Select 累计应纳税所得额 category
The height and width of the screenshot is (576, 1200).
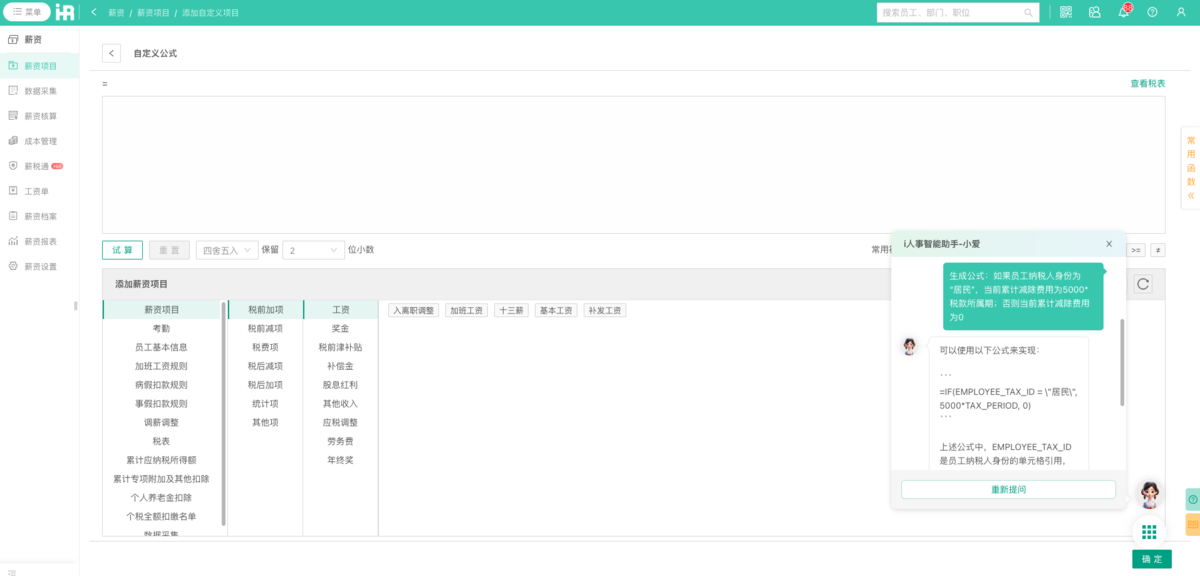coord(161,460)
